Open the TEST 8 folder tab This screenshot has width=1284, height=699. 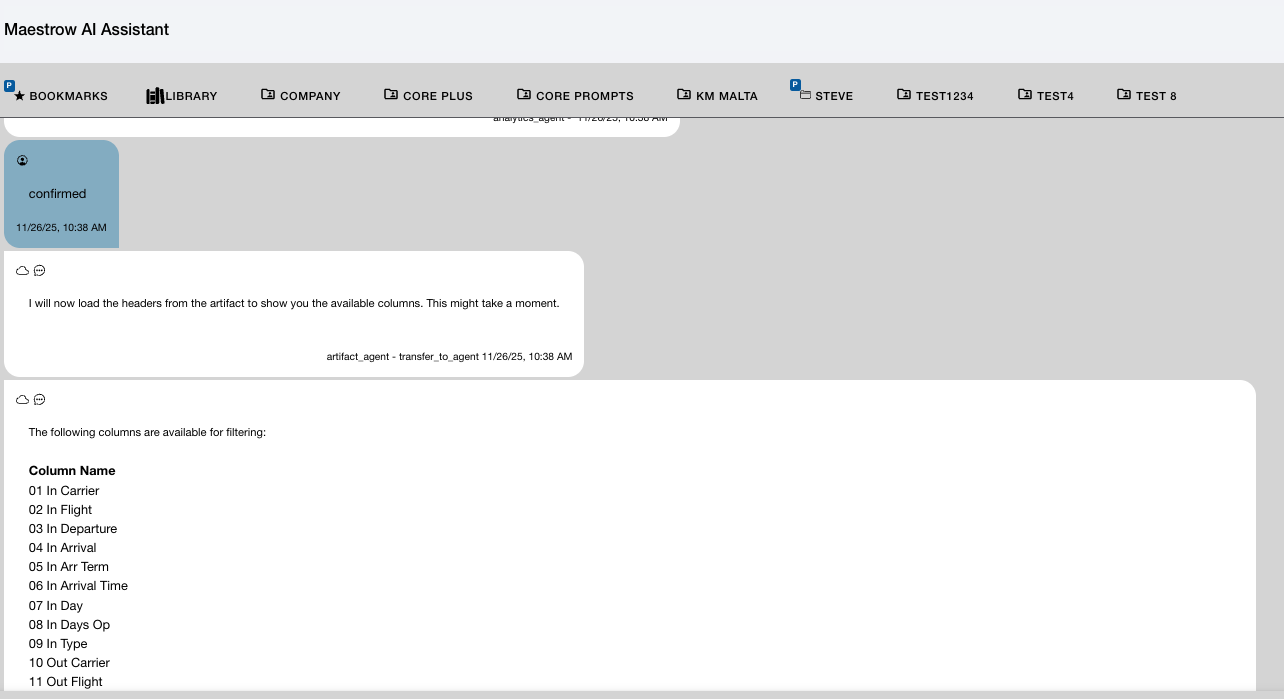[1147, 96]
